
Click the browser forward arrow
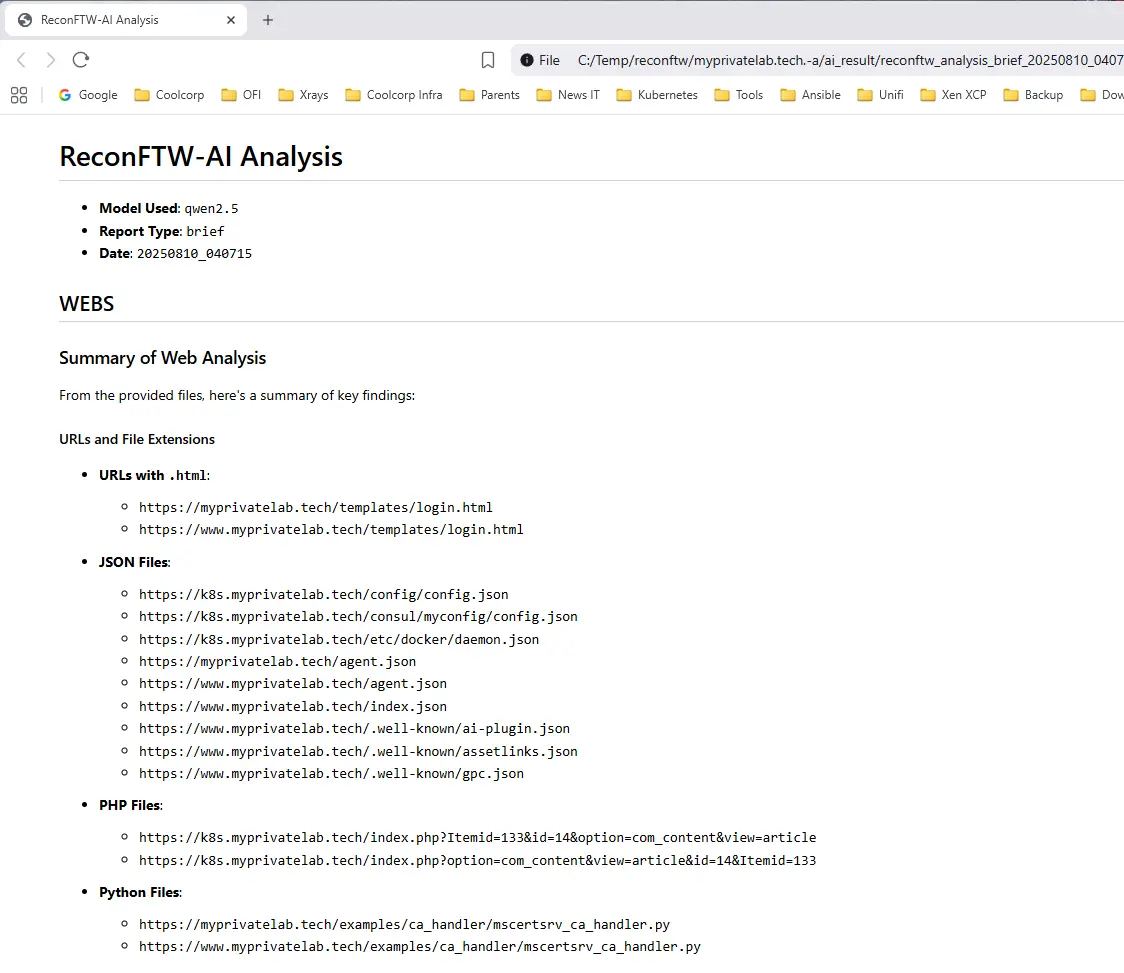(x=51, y=60)
